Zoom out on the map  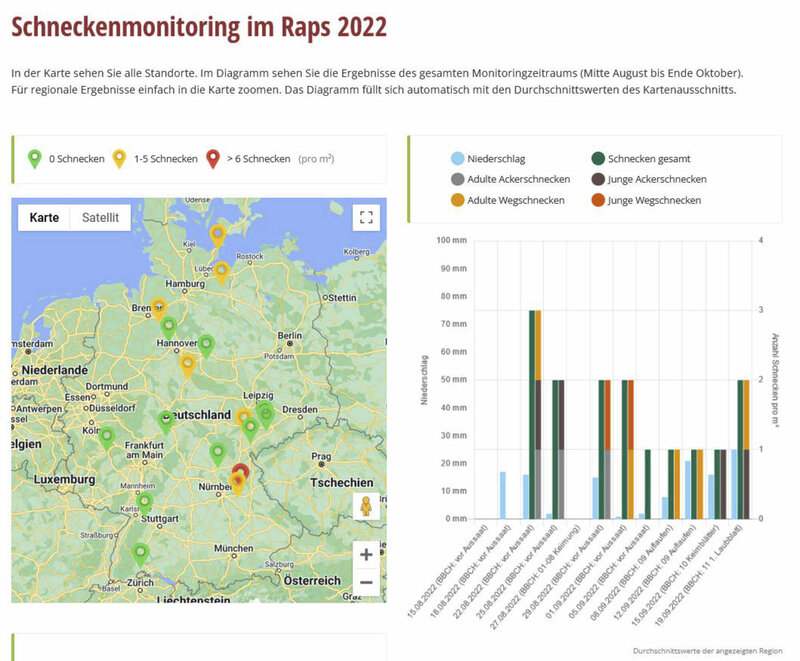pyautogui.click(x=366, y=582)
